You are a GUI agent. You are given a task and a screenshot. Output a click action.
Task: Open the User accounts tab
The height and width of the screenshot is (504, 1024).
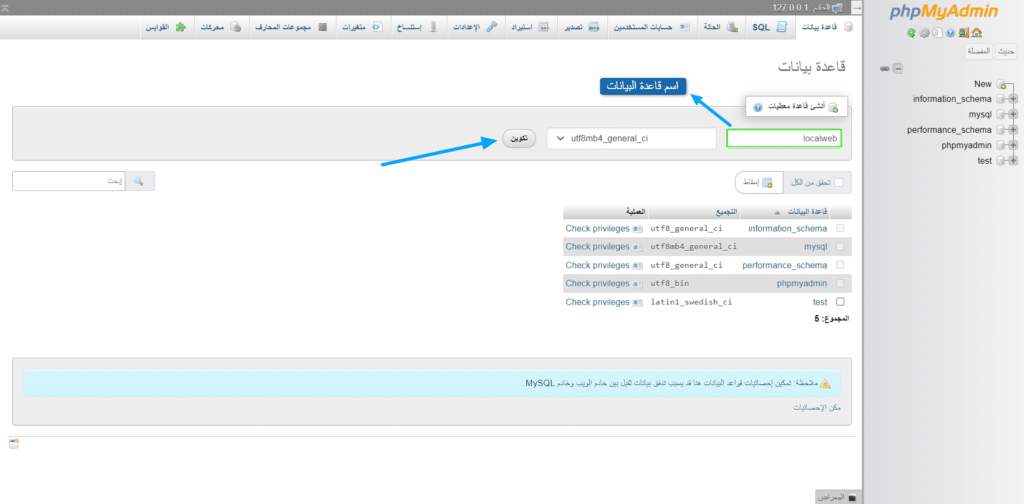[x=652, y=27]
